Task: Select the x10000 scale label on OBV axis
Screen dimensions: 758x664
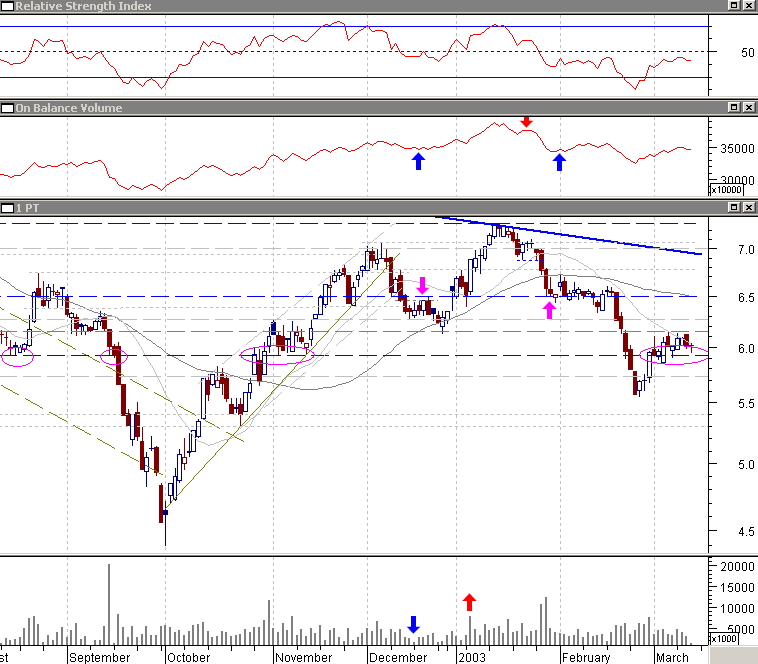Action: (726, 190)
